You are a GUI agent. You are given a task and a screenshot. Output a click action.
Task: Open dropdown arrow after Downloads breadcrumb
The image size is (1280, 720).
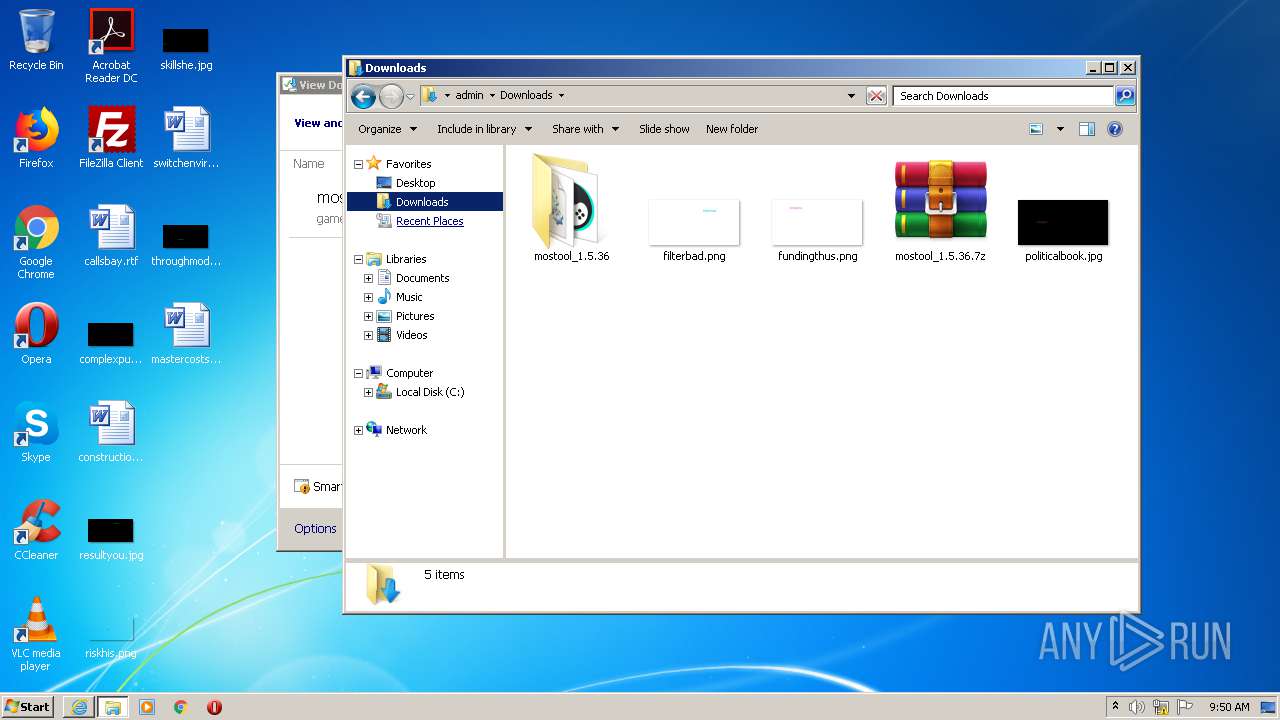pos(561,96)
